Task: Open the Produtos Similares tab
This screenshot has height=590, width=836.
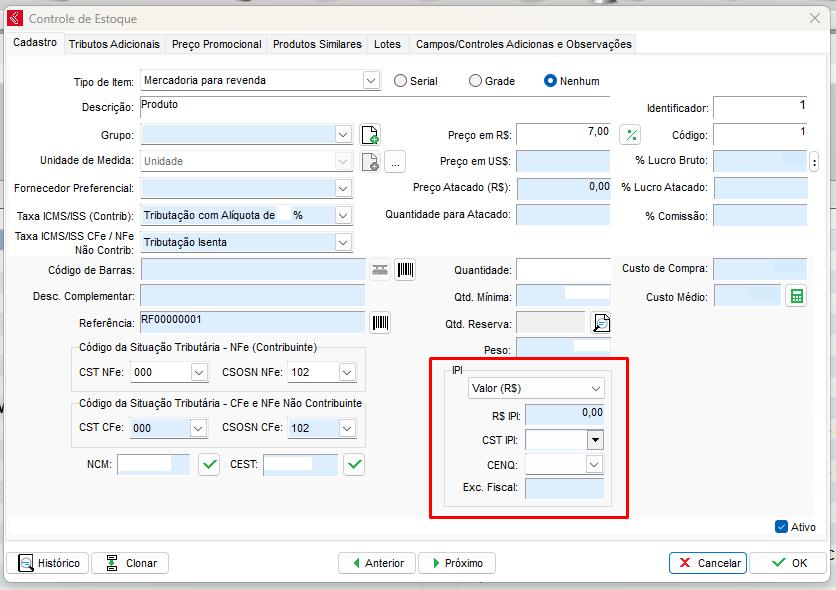Action: tap(317, 44)
